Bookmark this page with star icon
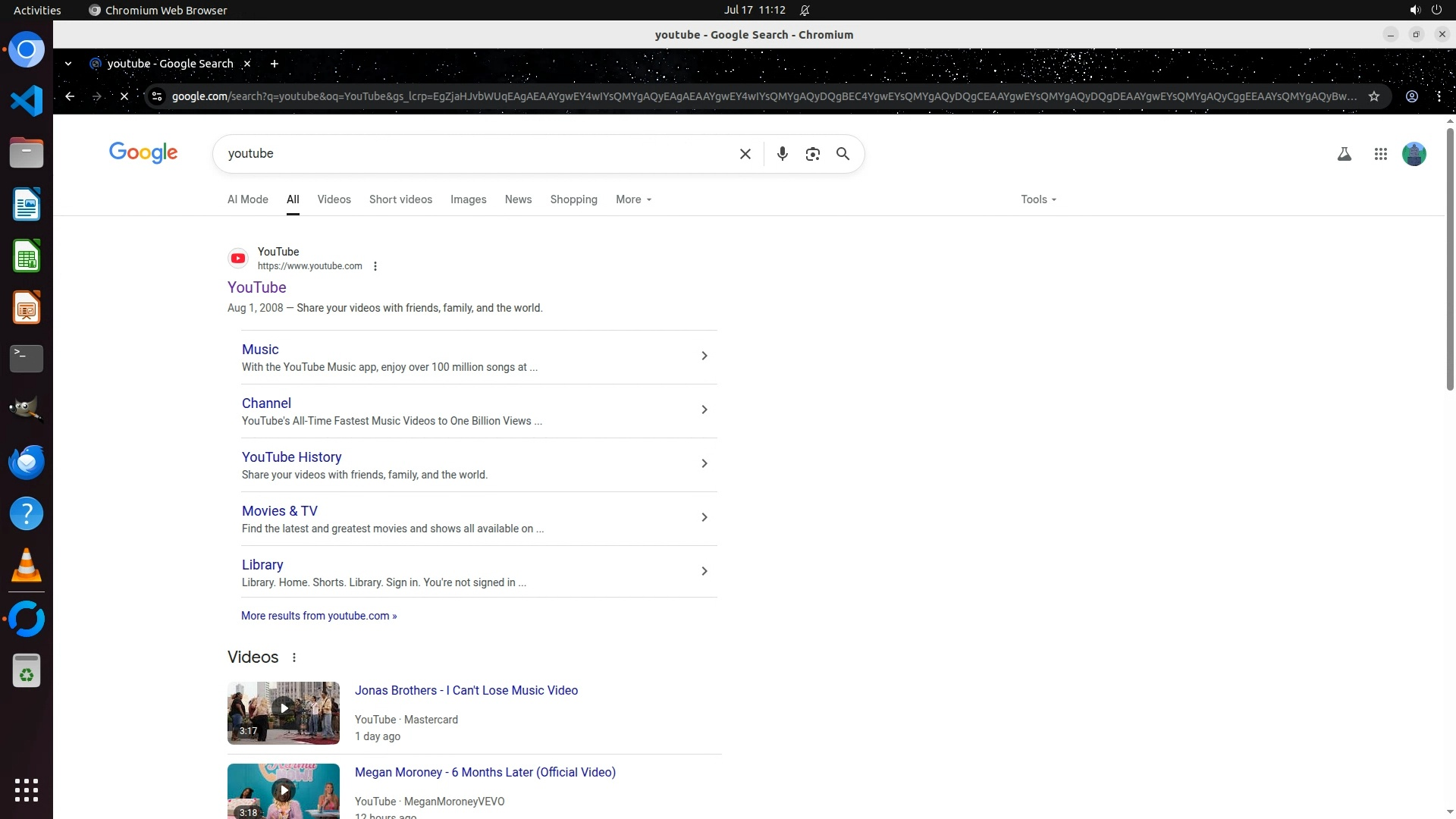1456x819 pixels. [x=1373, y=96]
